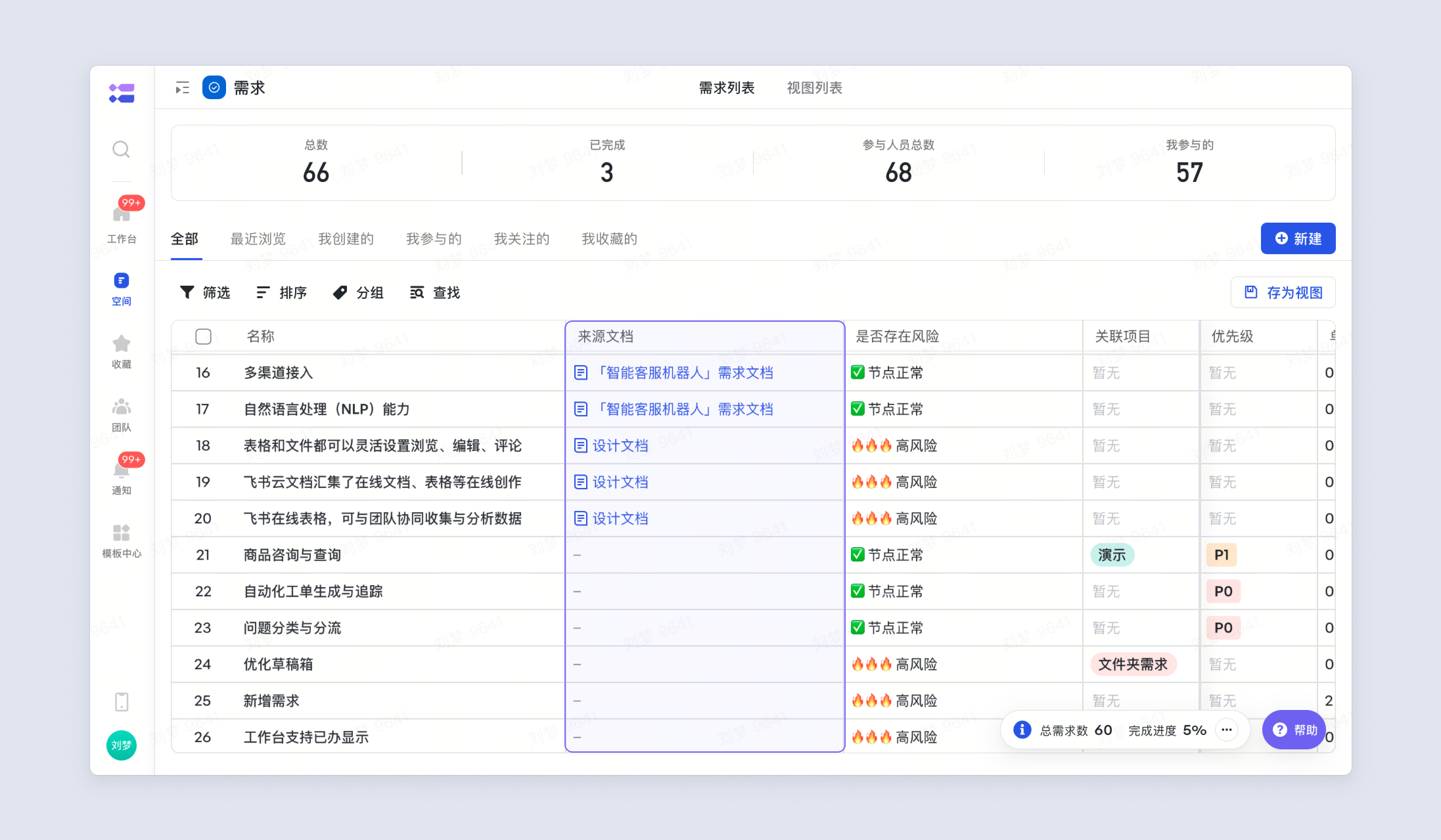
Task: Click document icon in row 16 来源文档
Action: (x=581, y=373)
